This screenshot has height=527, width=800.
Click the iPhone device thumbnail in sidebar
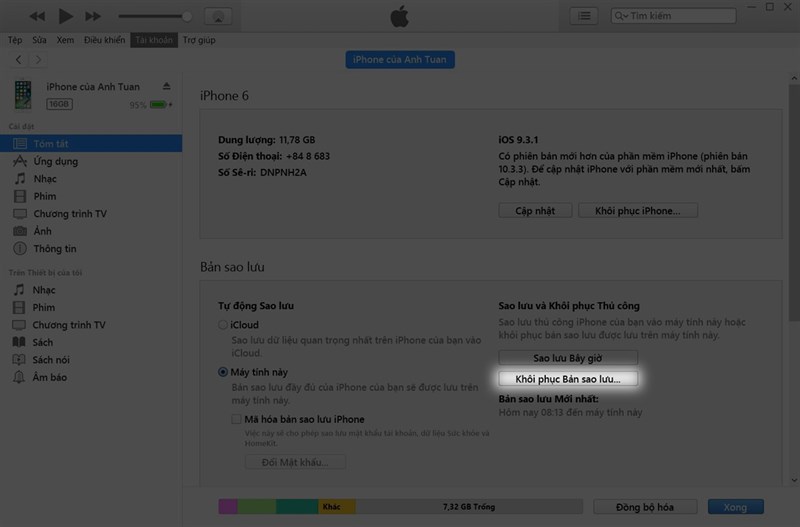point(23,94)
